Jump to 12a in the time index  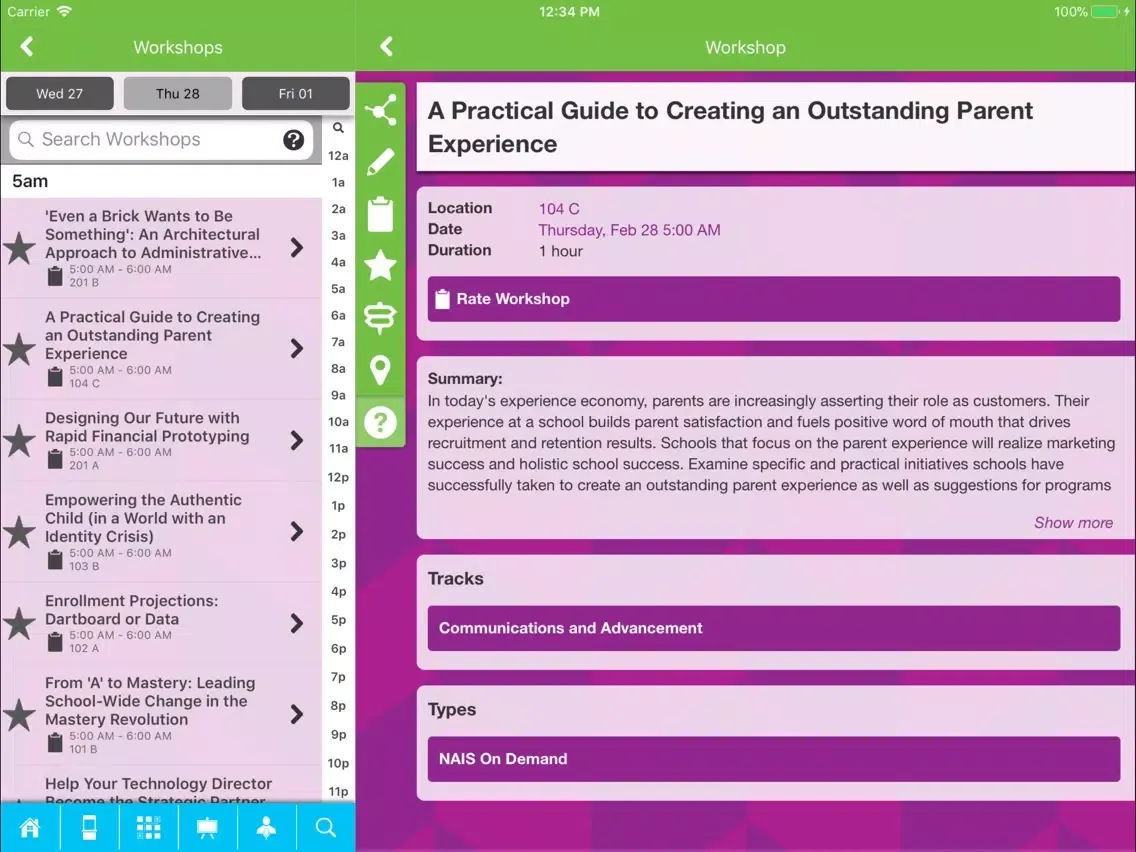[338, 156]
